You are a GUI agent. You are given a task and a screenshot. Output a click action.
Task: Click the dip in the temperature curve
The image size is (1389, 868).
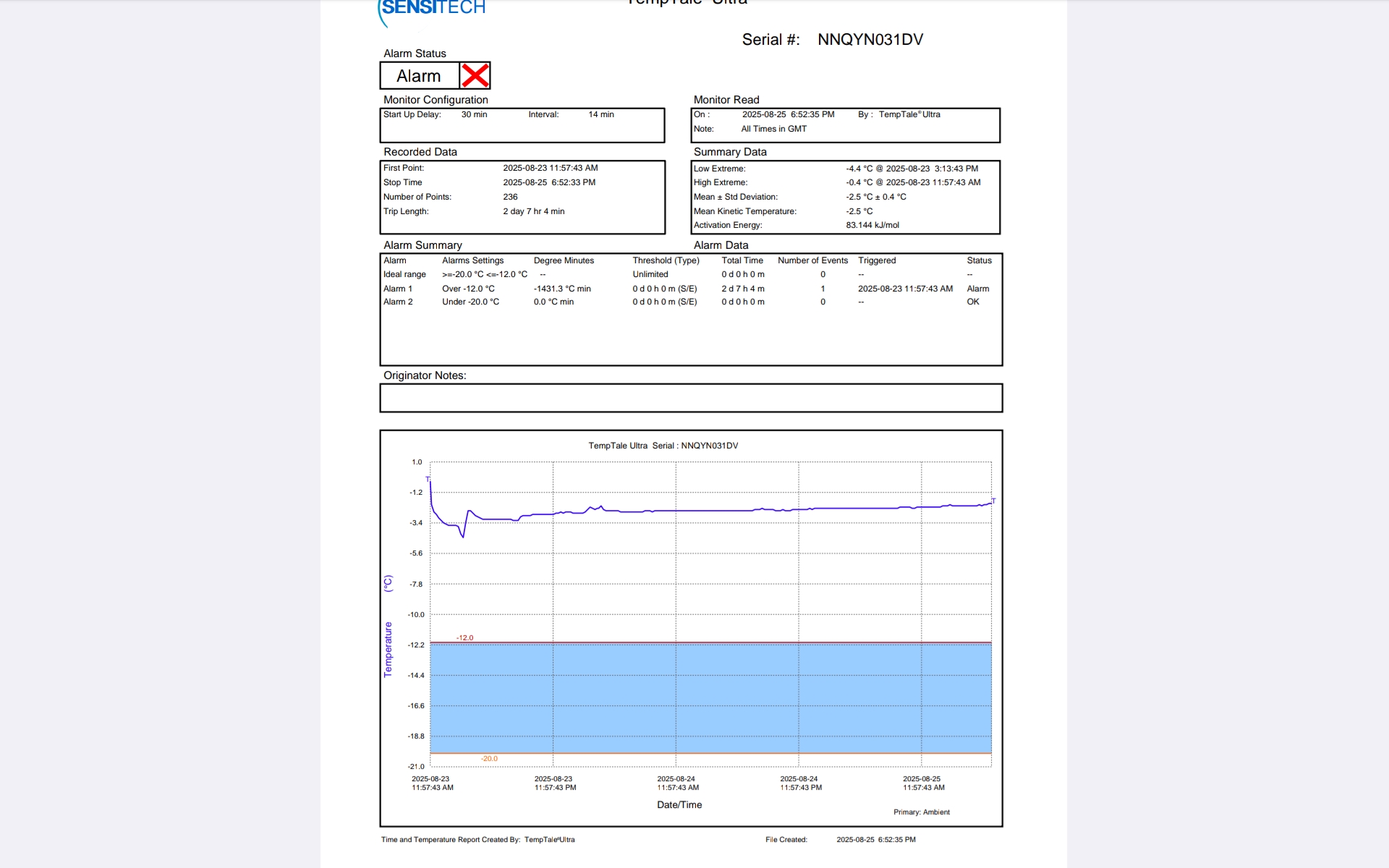click(463, 536)
